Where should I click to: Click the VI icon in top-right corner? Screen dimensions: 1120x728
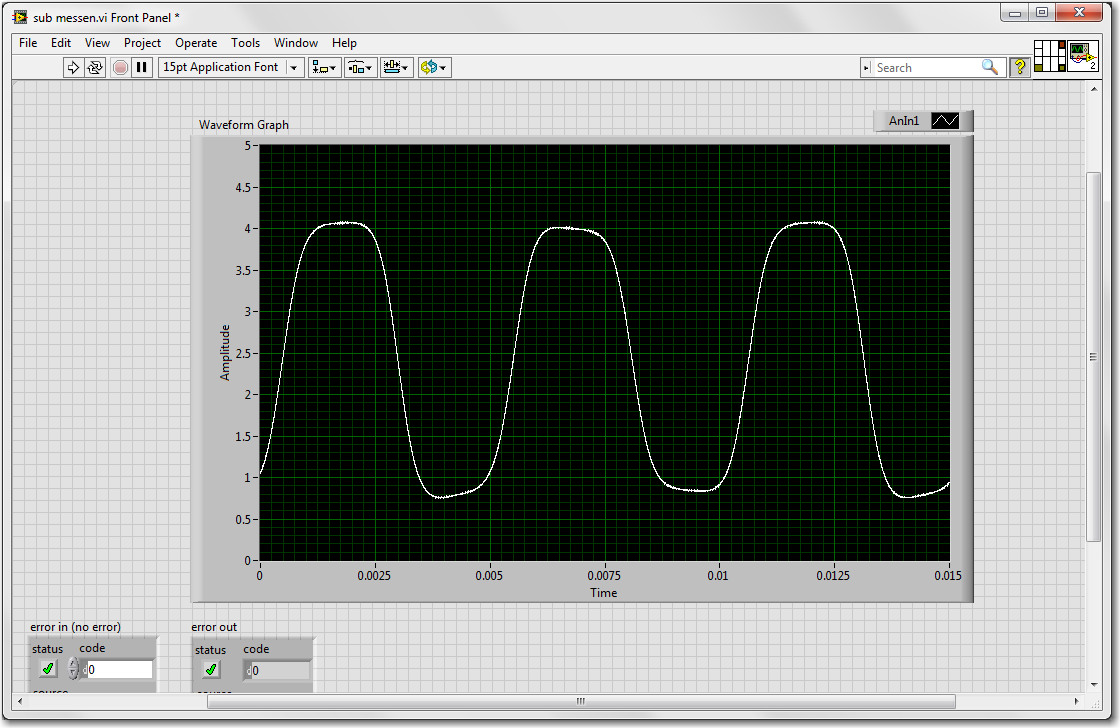pos(1082,56)
